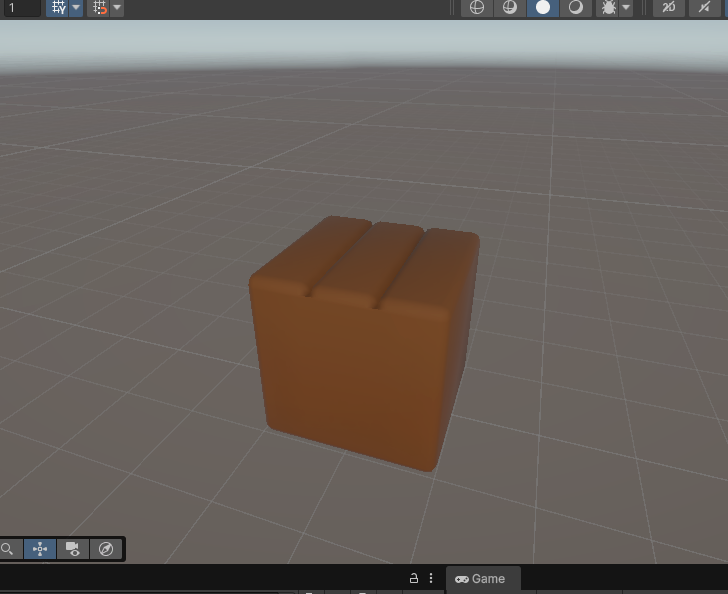
Task: Open grid snapping dropdown arrow
Action: [76, 8]
